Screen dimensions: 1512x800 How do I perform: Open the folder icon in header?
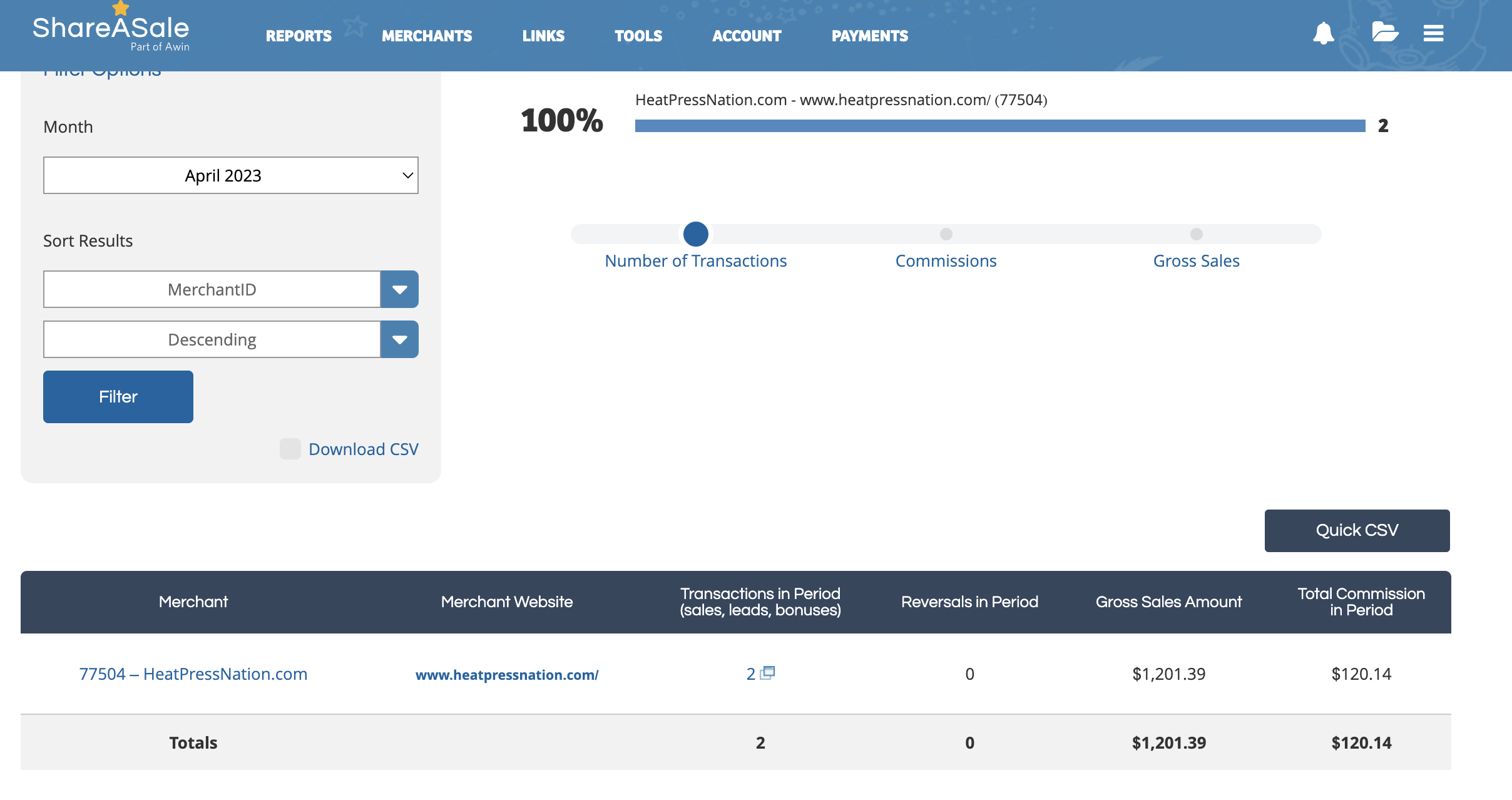pos(1385,31)
